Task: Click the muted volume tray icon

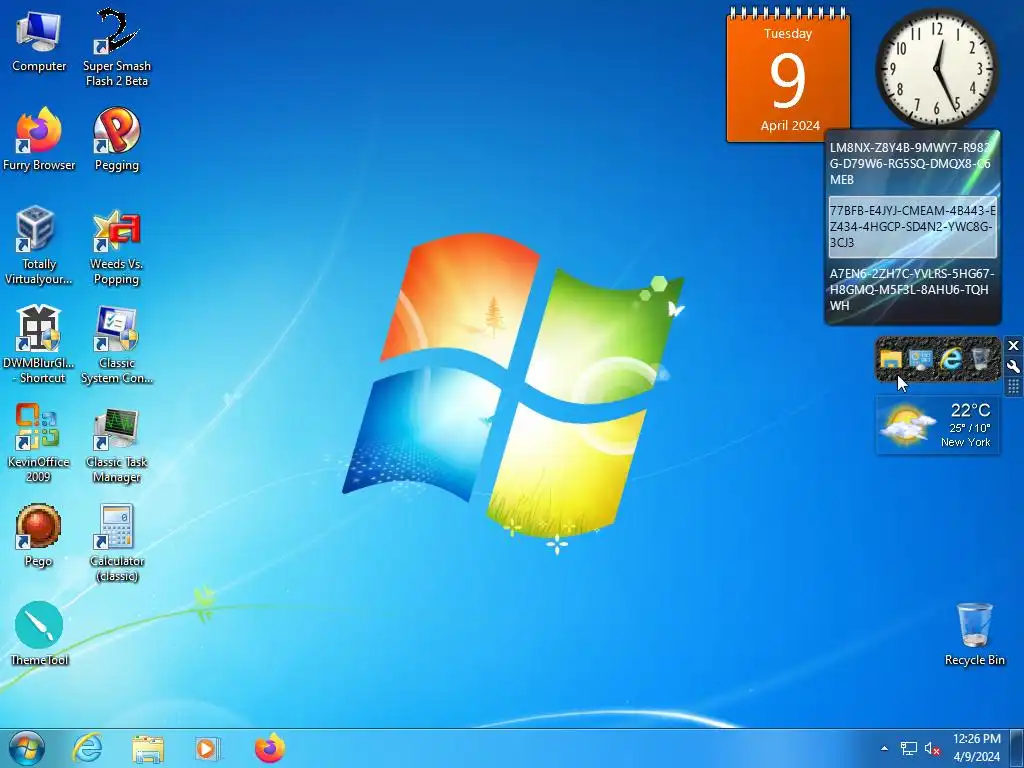Action: pyautogui.click(x=932, y=748)
